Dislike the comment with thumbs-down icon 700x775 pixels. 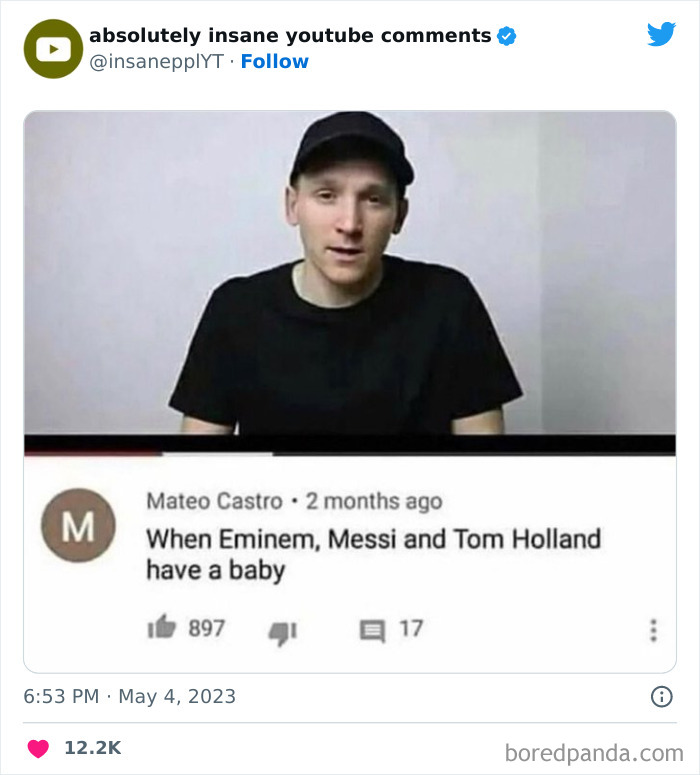pos(279,631)
